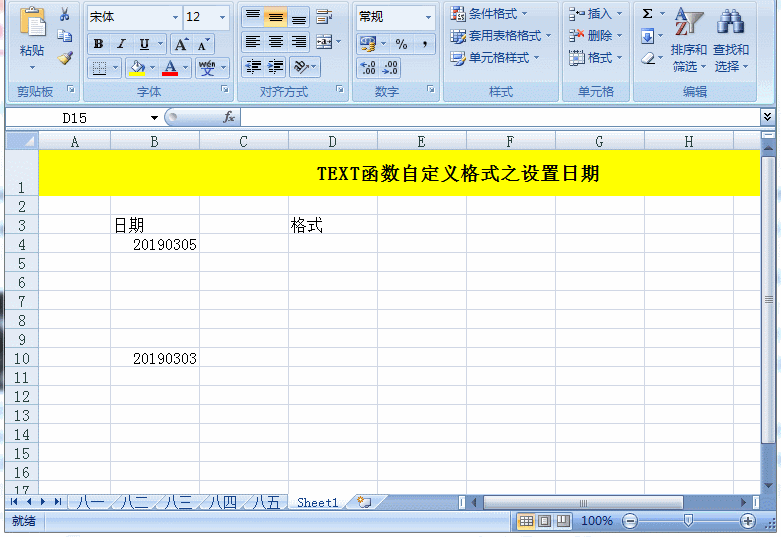Click Clear eraser icon

pyautogui.click(x=648, y=58)
